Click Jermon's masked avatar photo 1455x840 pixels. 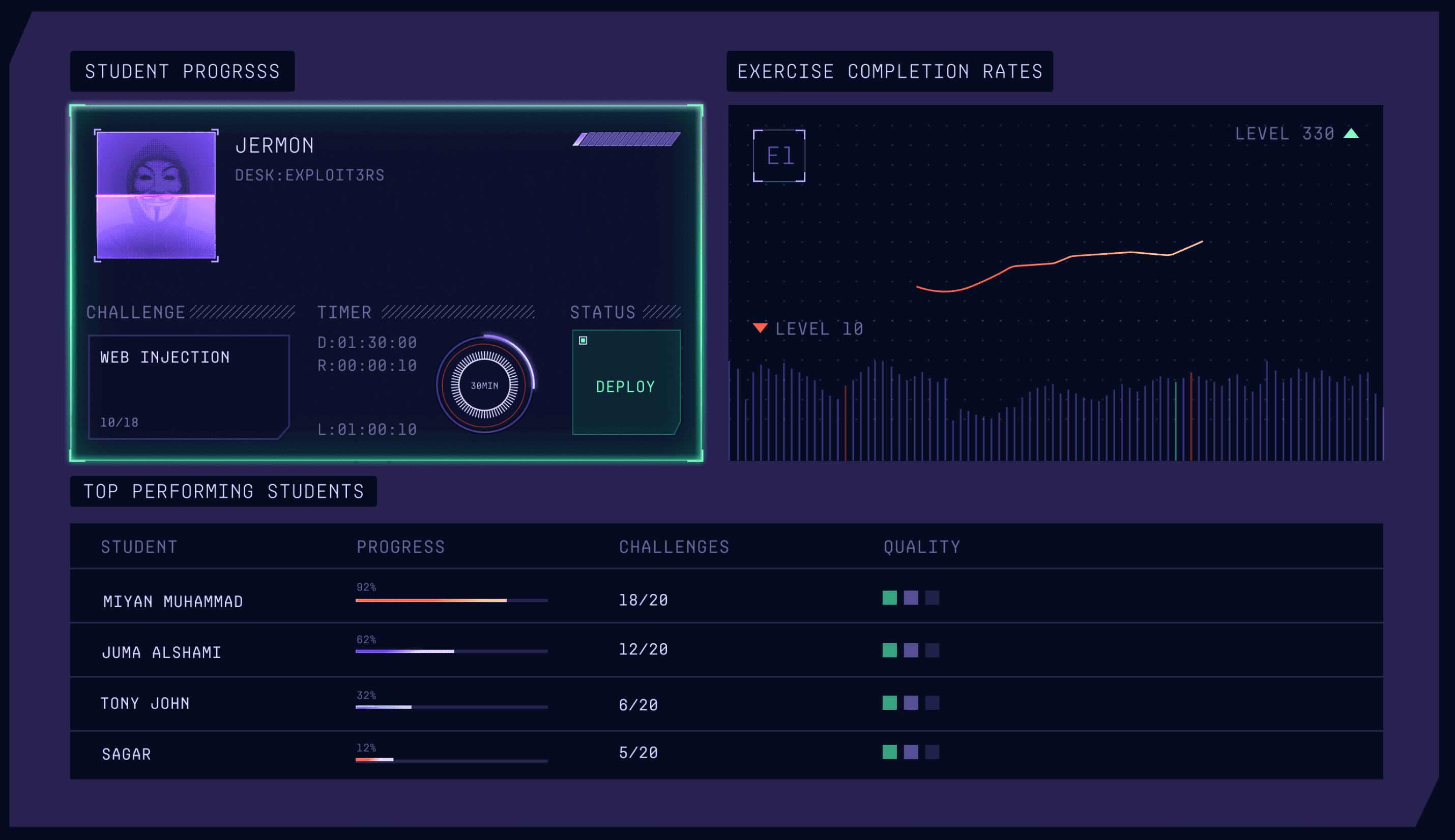click(x=156, y=195)
